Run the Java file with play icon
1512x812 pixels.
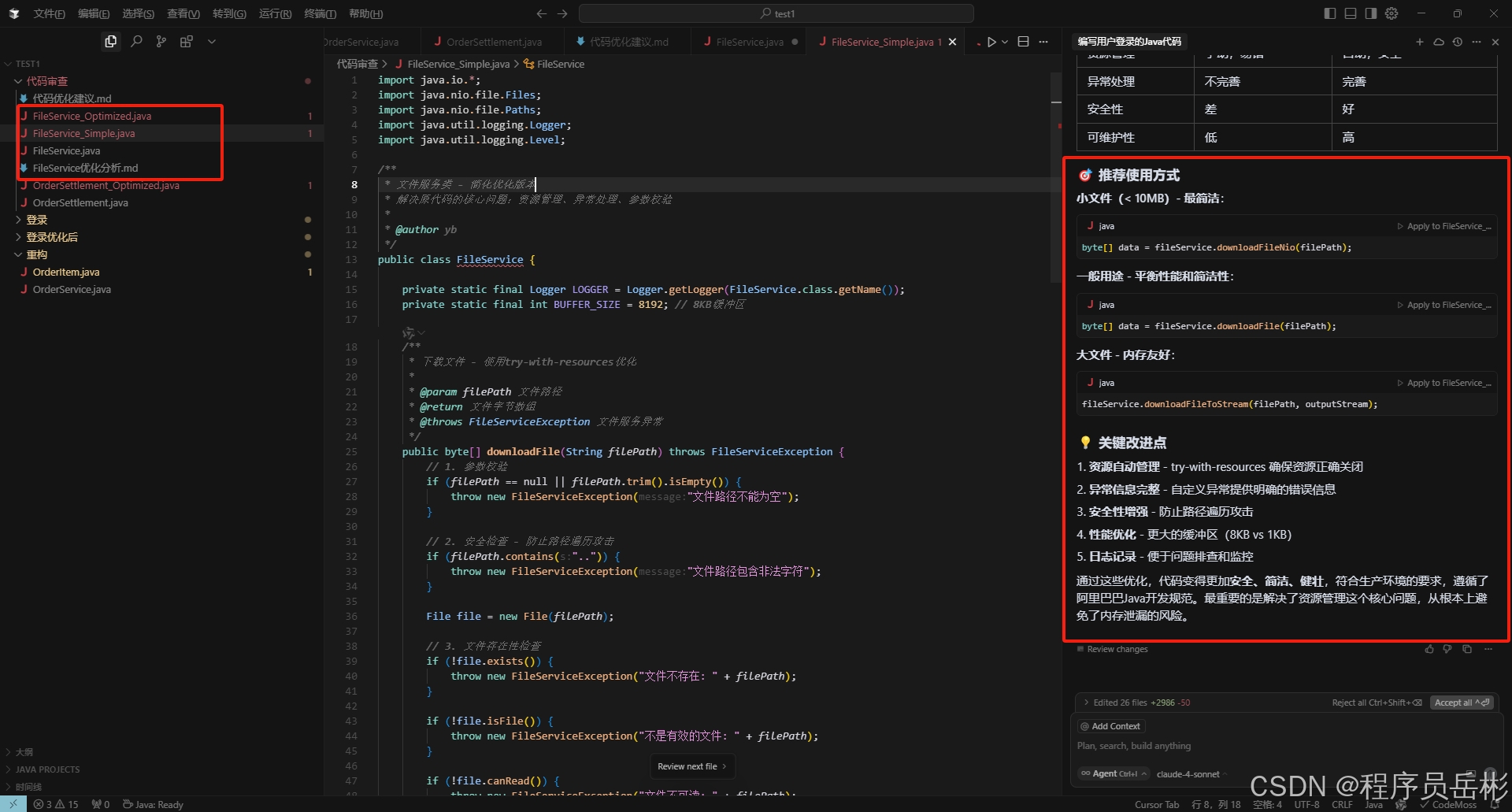[991, 42]
